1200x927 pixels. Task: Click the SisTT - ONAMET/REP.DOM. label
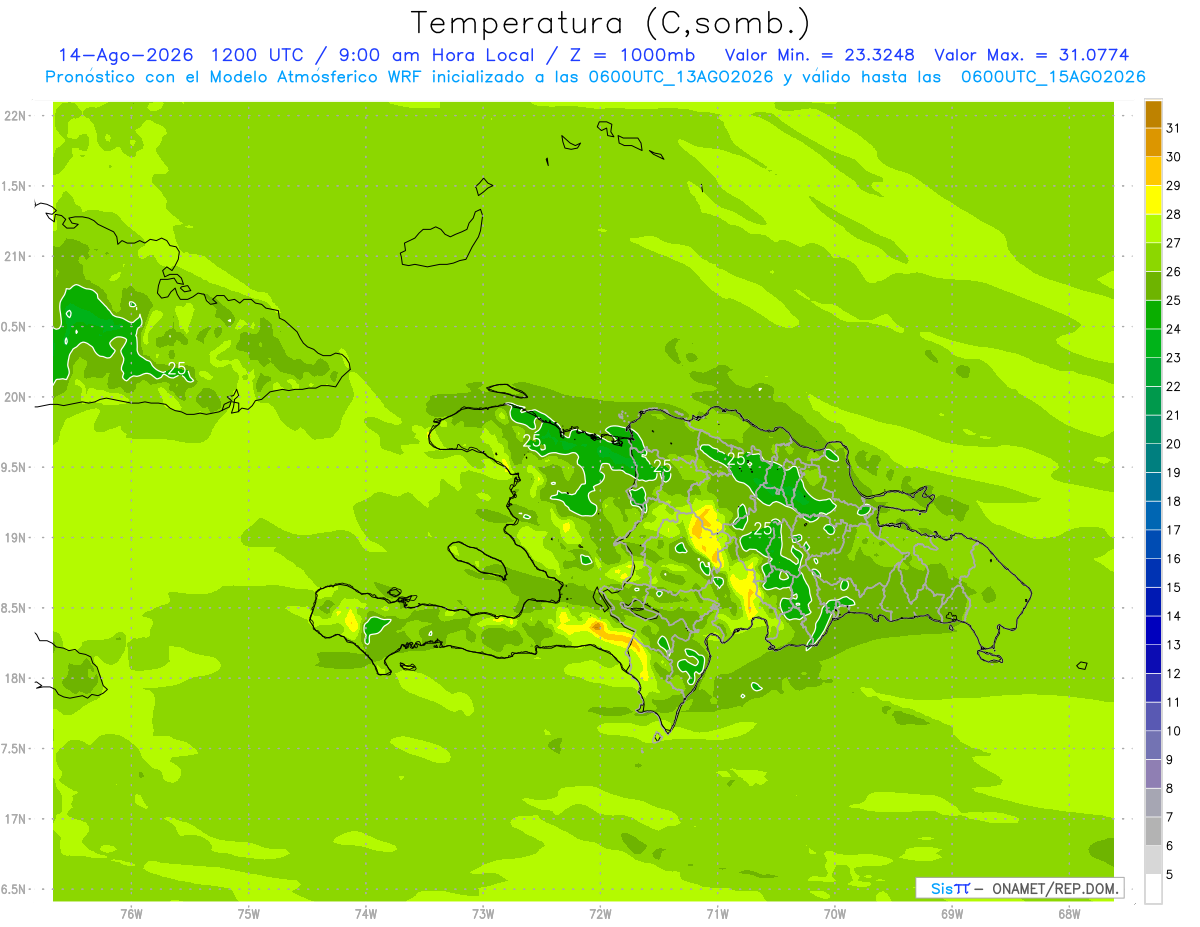[x=1020, y=888]
